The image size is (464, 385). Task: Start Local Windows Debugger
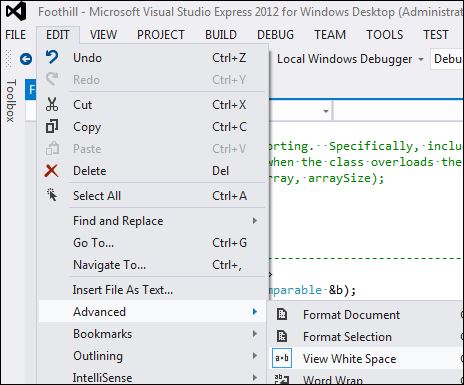[344, 59]
